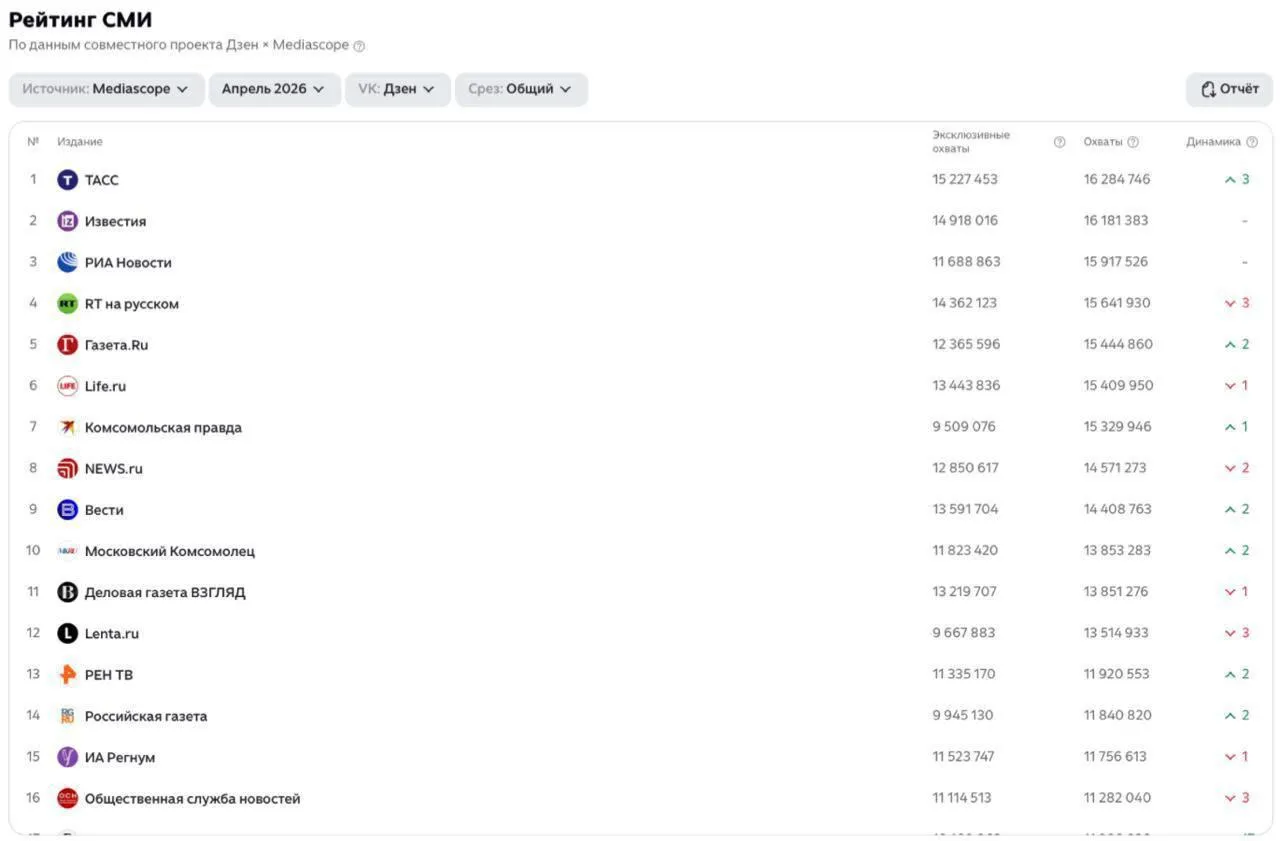Open the Вести publication link
The image size is (1280, 841).
click(104, 510)
